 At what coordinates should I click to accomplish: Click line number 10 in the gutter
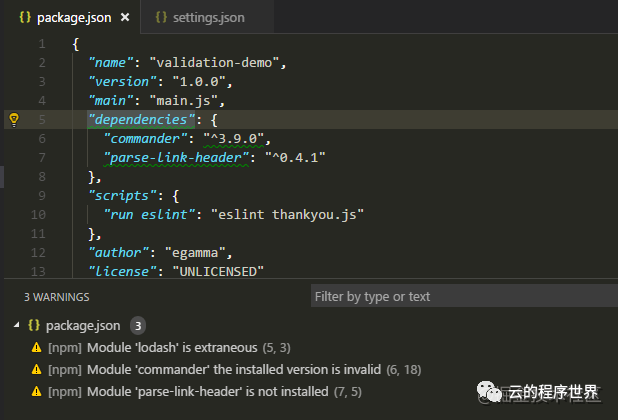coord(38,215)
